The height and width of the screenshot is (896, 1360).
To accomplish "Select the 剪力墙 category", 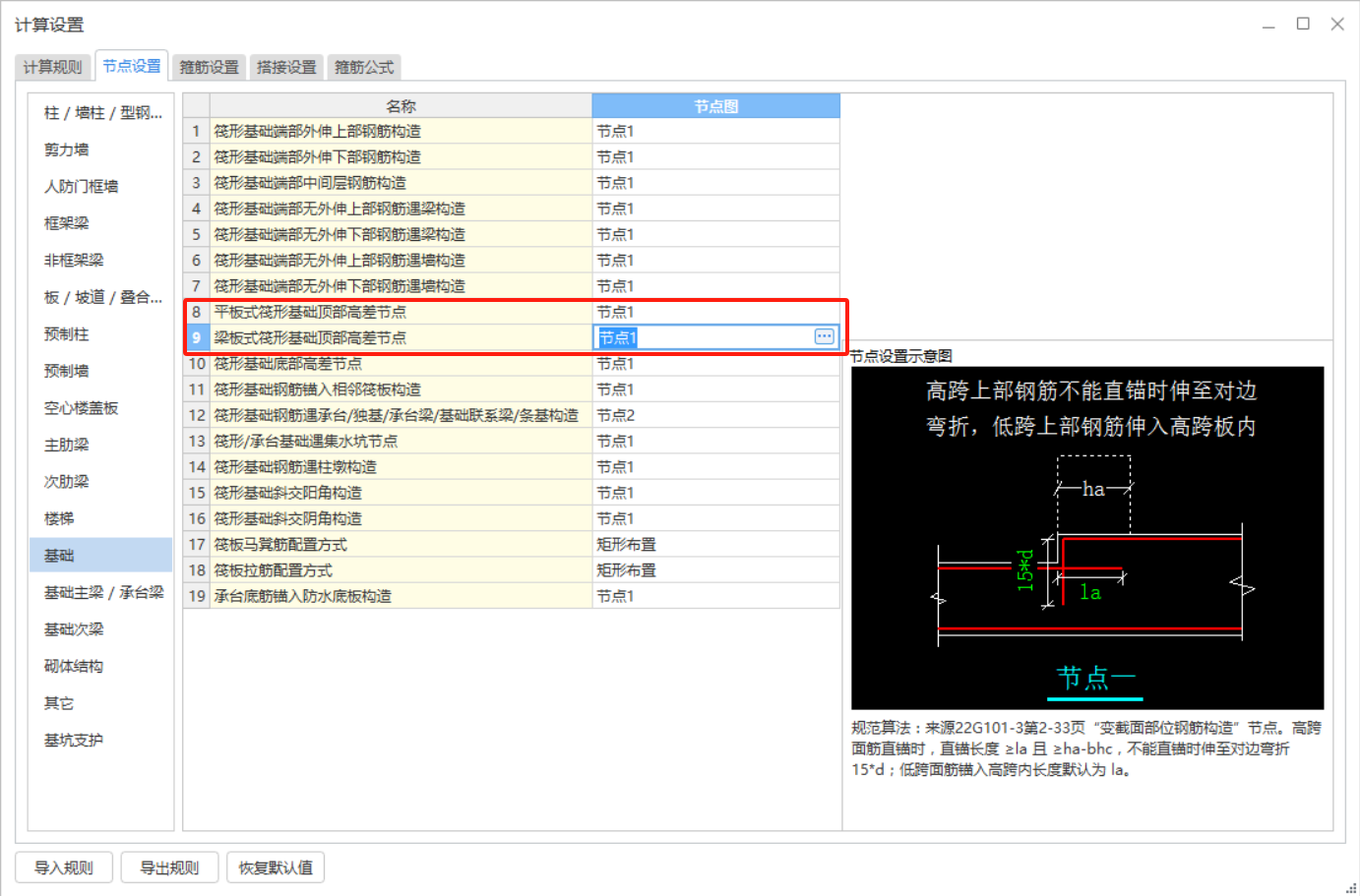I will [101, 149].
